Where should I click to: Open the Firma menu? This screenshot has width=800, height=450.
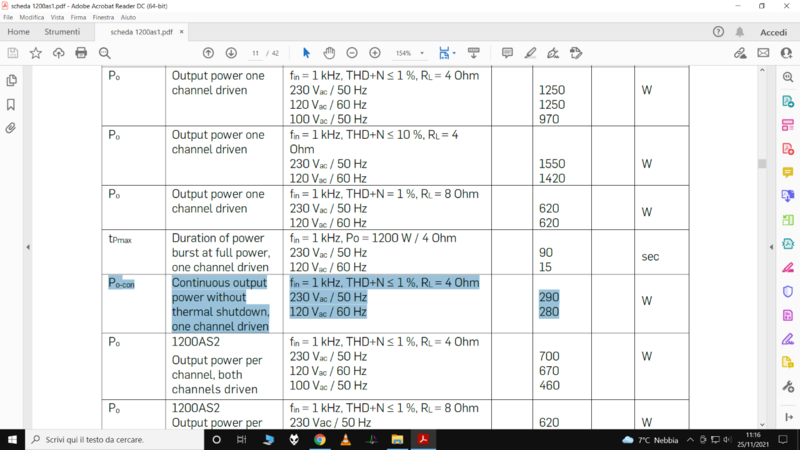pyautogui.click(x=78, y=17)
